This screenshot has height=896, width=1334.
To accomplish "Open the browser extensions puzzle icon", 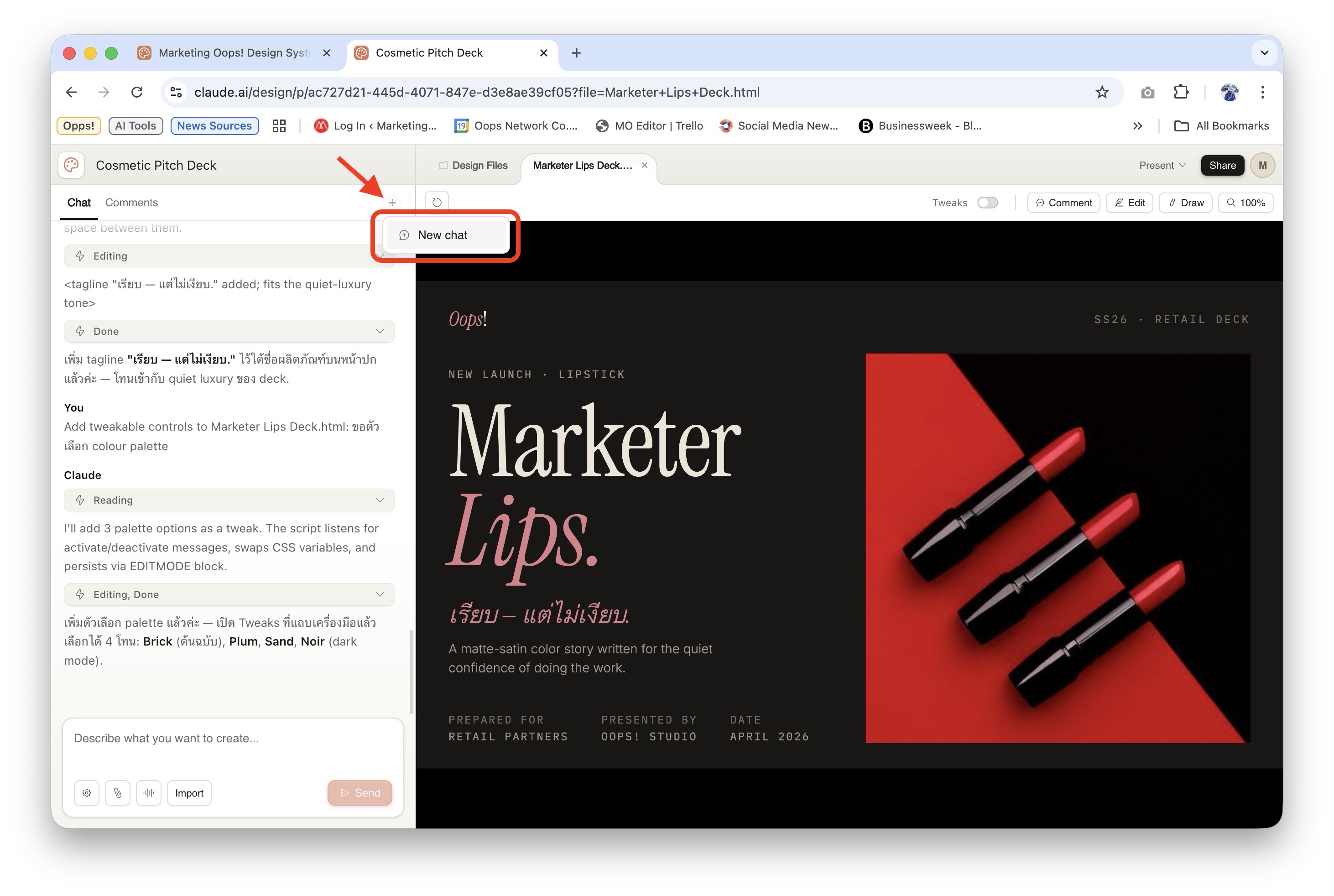I will (x=1180, y=92).
